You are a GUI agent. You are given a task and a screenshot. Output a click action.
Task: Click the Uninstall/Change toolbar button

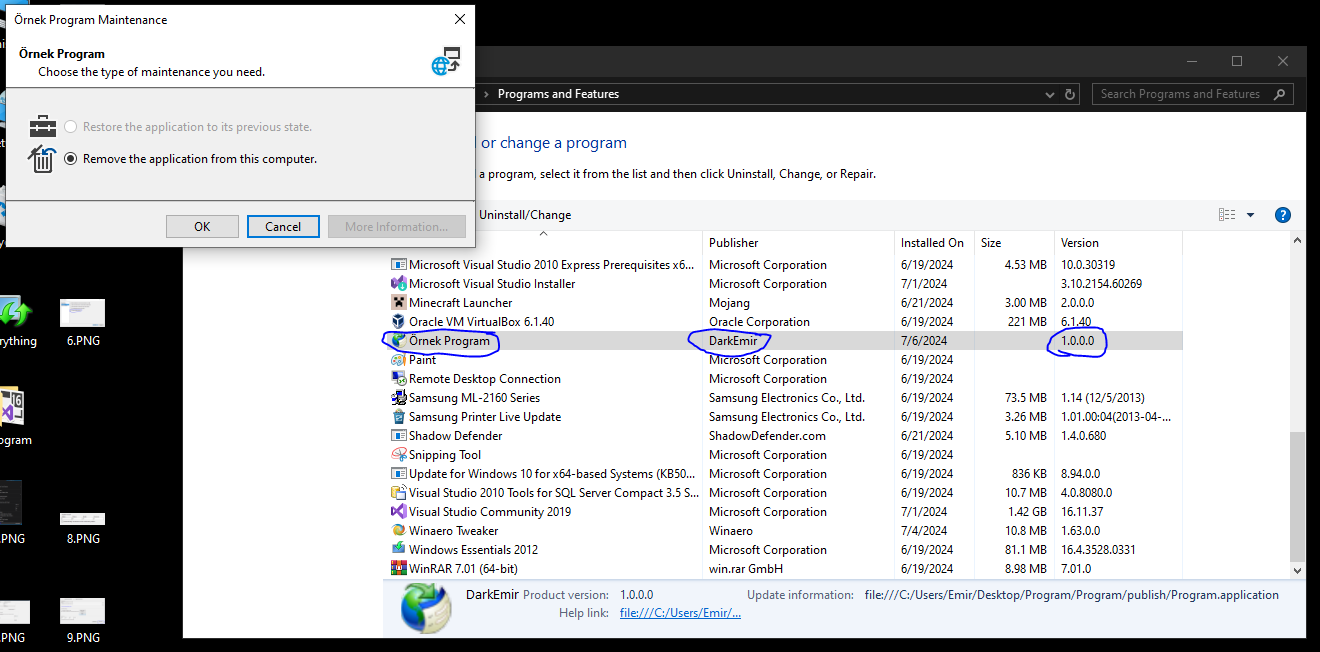525,215
